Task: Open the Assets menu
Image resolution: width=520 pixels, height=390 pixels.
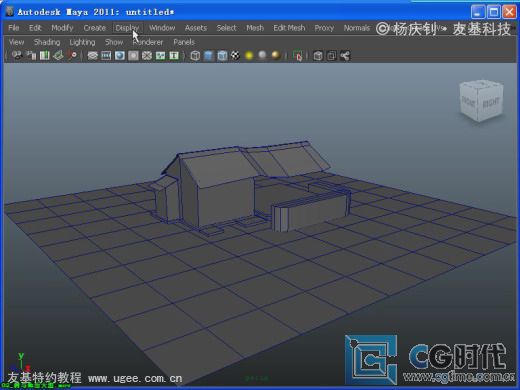Action: (196, 28)
